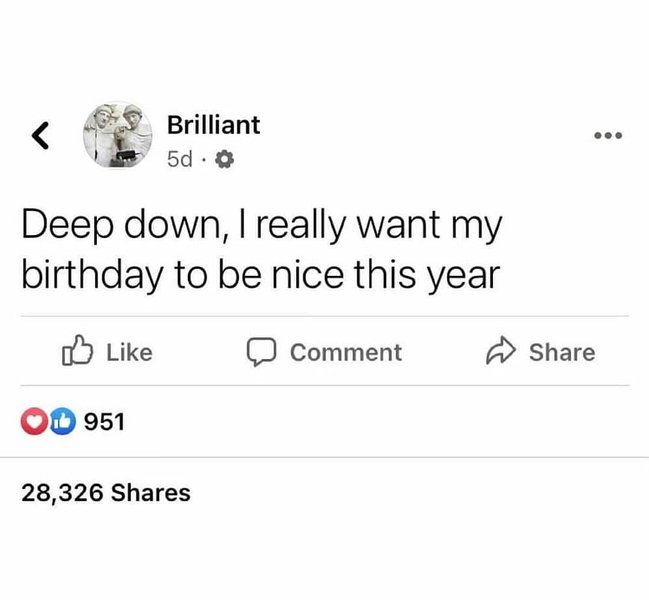View the 951 reactions count
The height and width of the screenshot is (600, 649).
pos(103,422)
